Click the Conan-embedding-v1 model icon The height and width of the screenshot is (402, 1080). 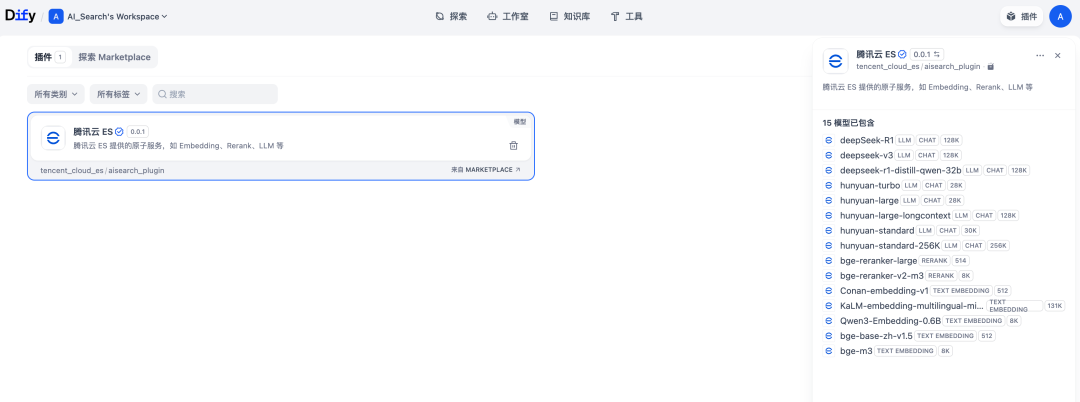pos(829,290)
